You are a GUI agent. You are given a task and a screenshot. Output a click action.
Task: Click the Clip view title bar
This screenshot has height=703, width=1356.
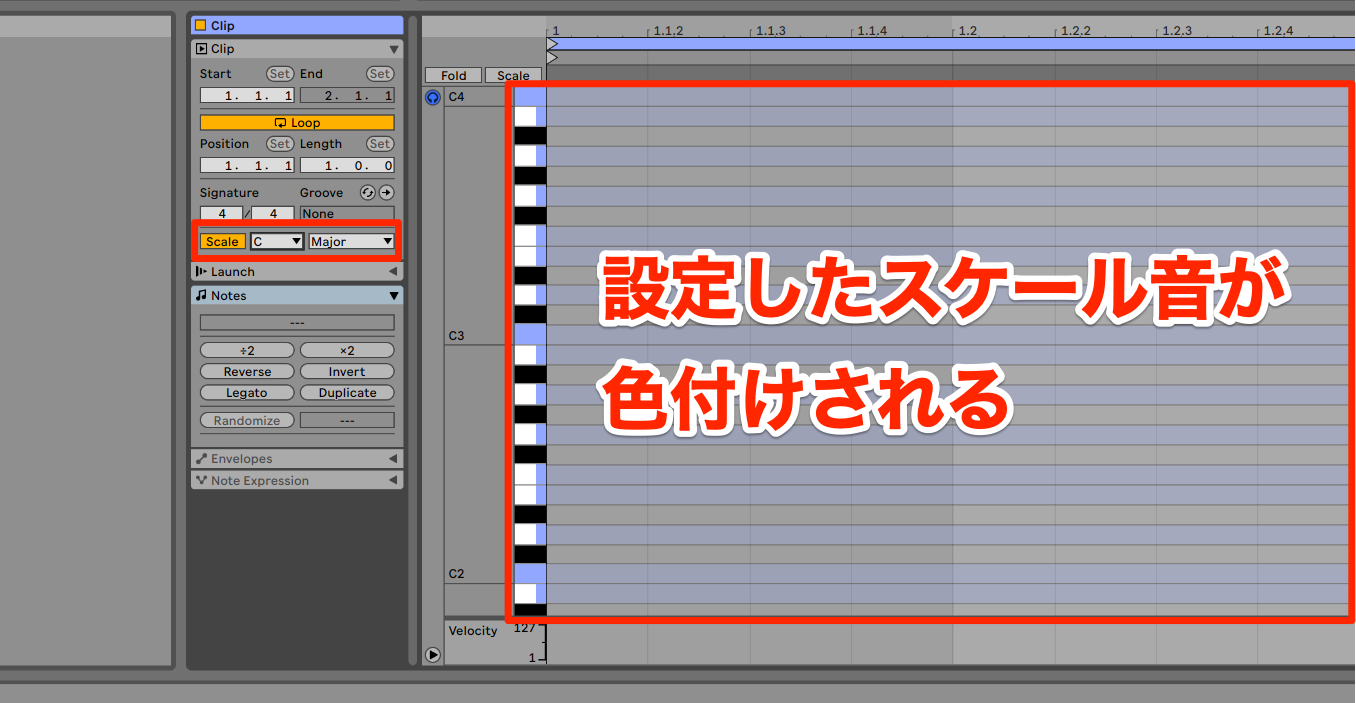[x=297, y=26]
